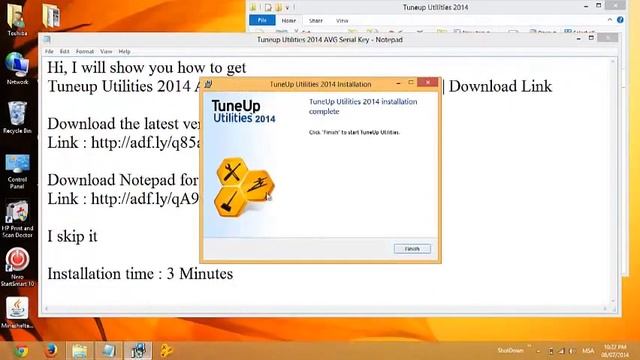Collapse the Explorer ribbon with the chevron
The width and height of the screenshot is (640, 360).
[x=610, y=20]
